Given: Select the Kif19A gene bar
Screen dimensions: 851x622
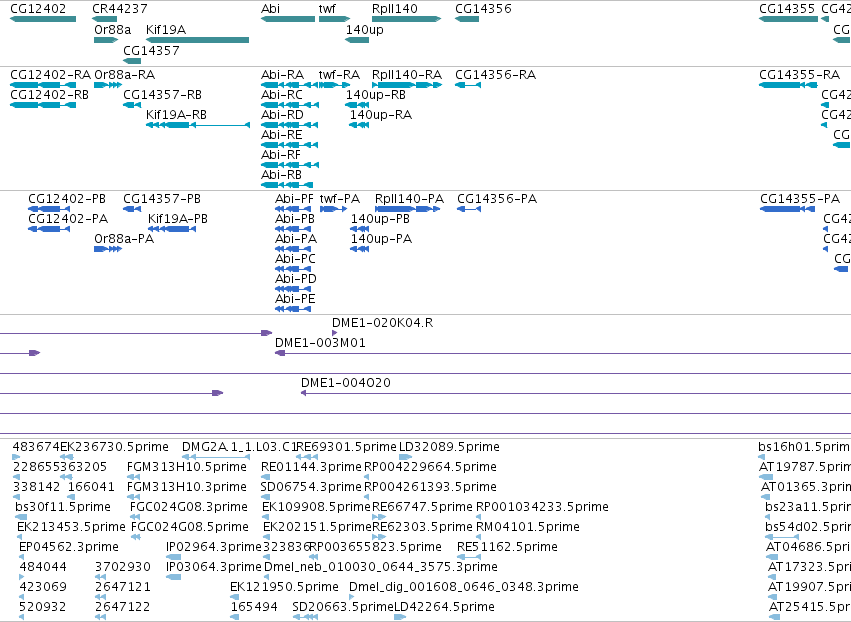Looking at the screenshot, I should coord(198,40).
